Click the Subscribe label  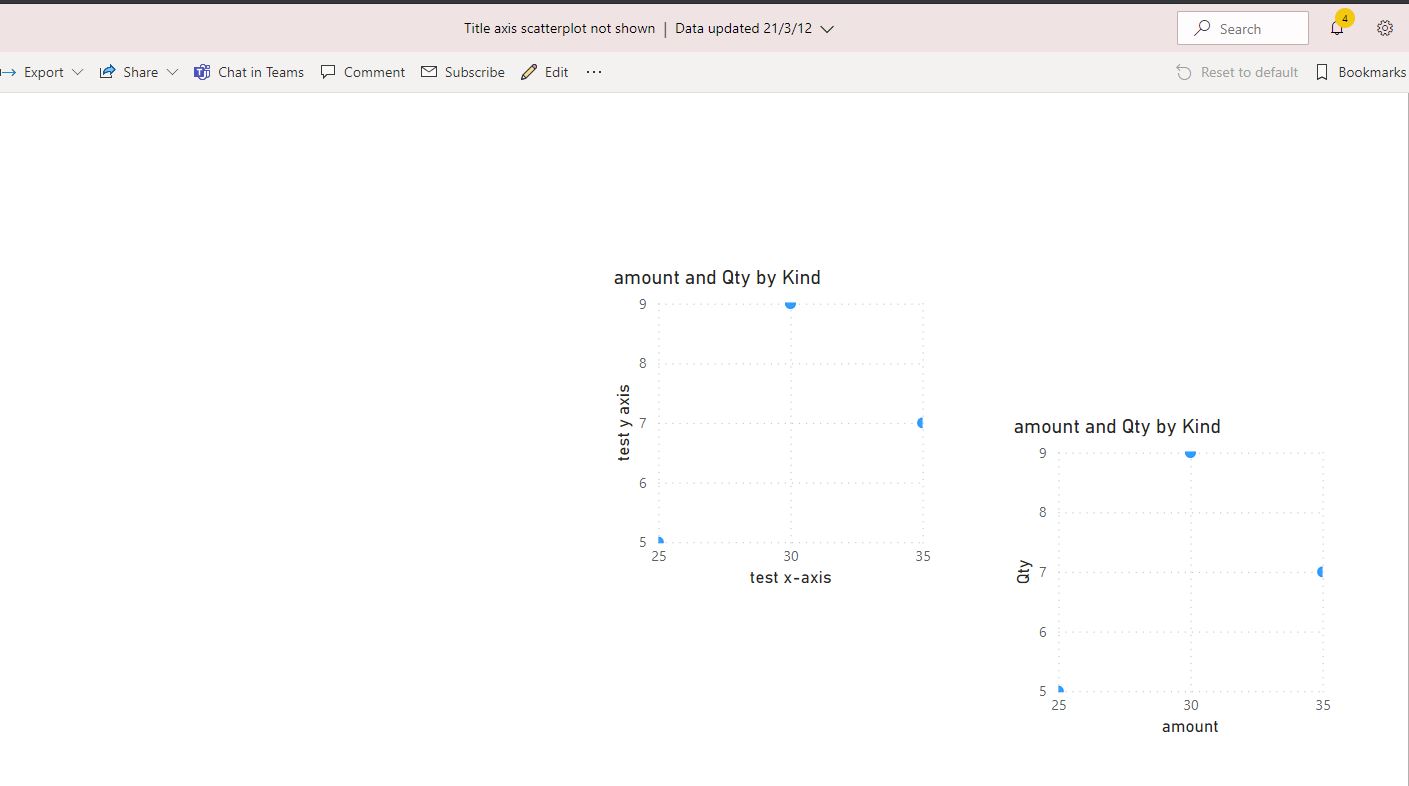point(475,72)
